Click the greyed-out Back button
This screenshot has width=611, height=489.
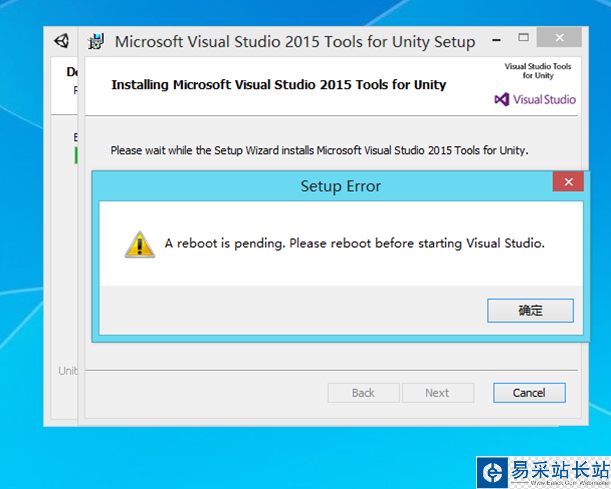[x=363, y=393]
